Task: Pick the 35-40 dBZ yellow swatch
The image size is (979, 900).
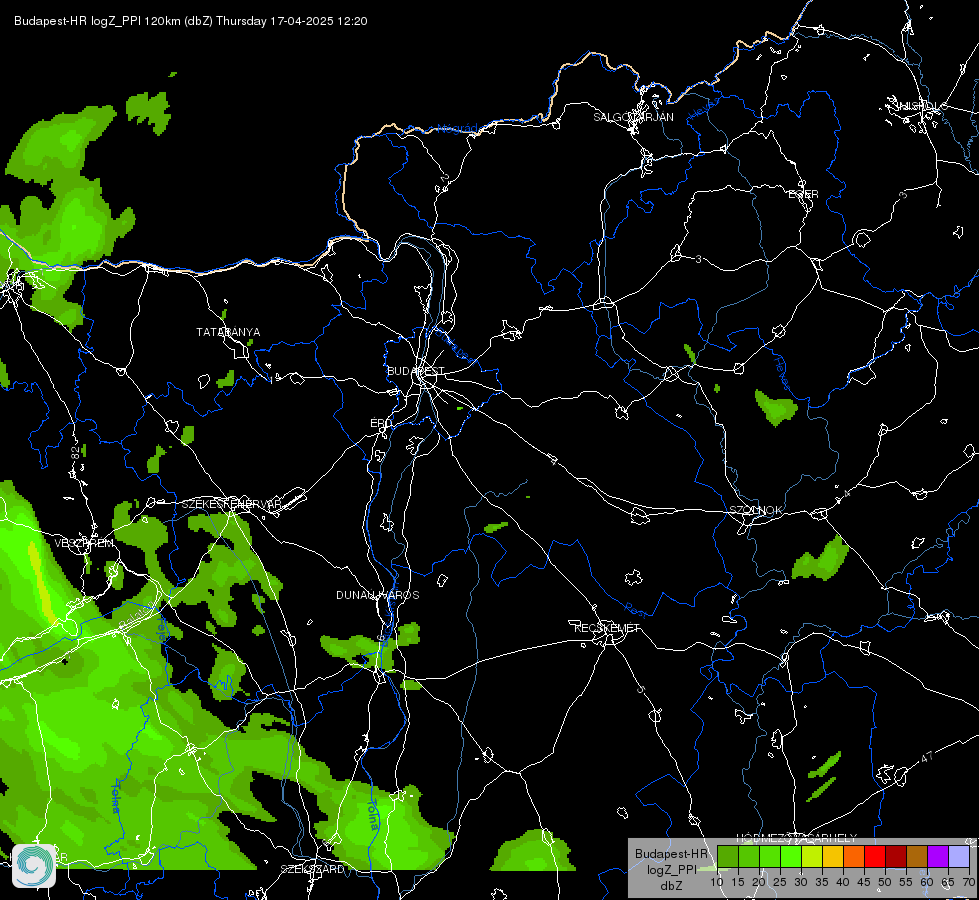Action: click(x=833, y=857)
